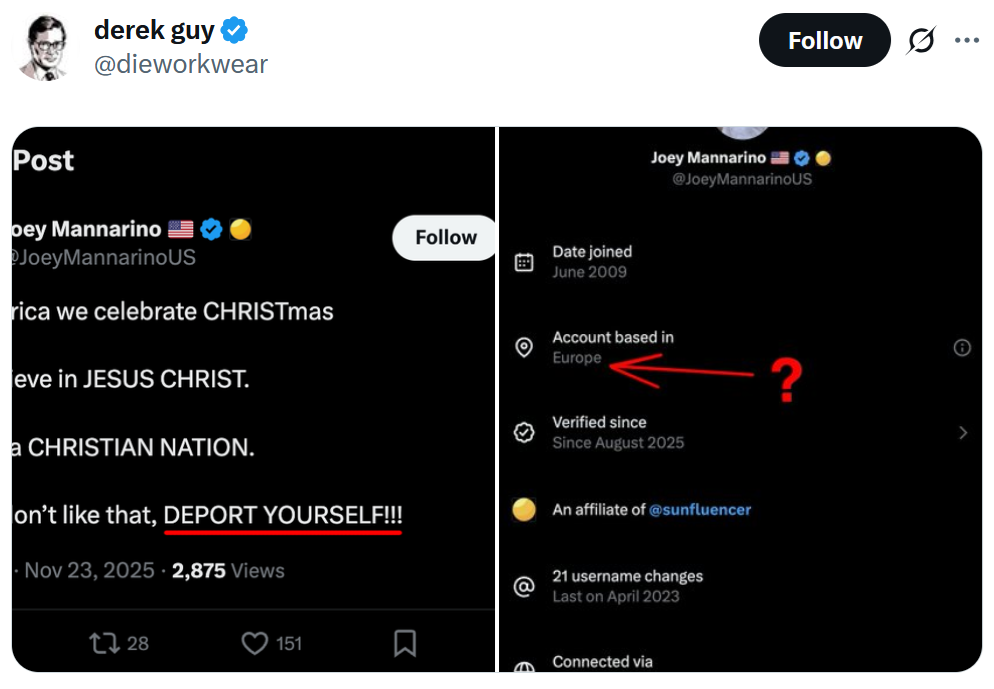
Task: Click the @ icon beside 21 username changes
Action: pyautogui.click(x=523, y=586)
